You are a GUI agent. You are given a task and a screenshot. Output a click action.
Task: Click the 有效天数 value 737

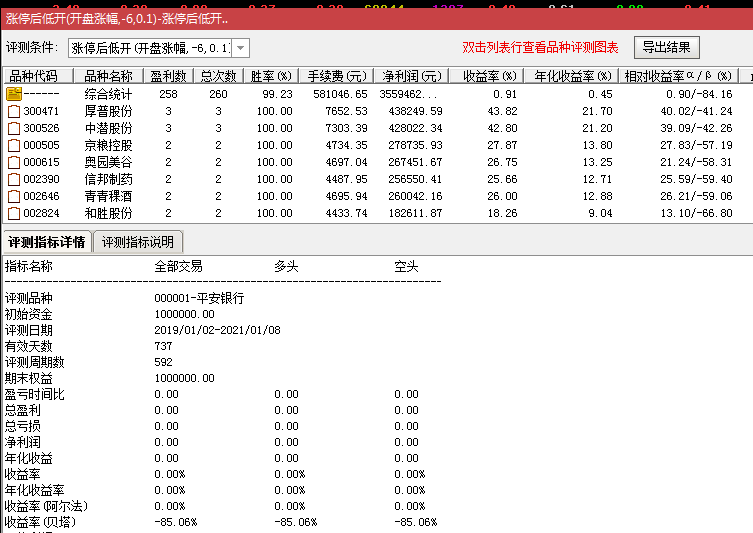tap(163, 346)
